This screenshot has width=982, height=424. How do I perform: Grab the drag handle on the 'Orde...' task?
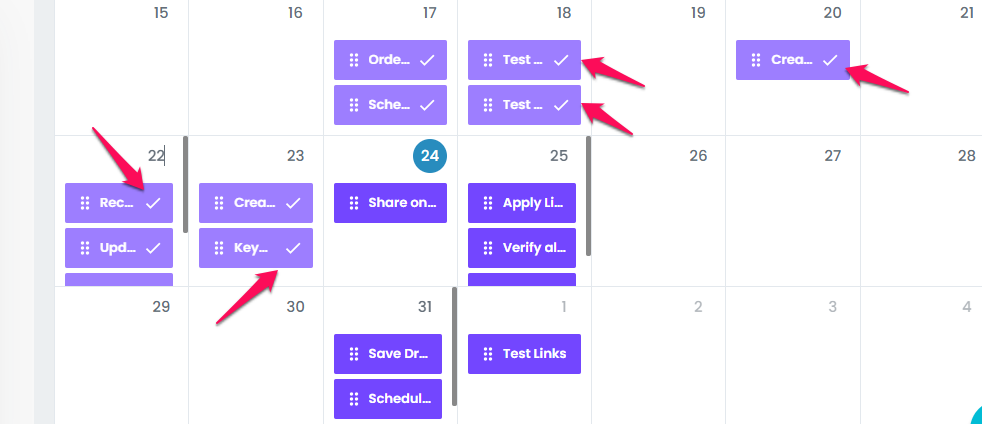click(353, 60)
